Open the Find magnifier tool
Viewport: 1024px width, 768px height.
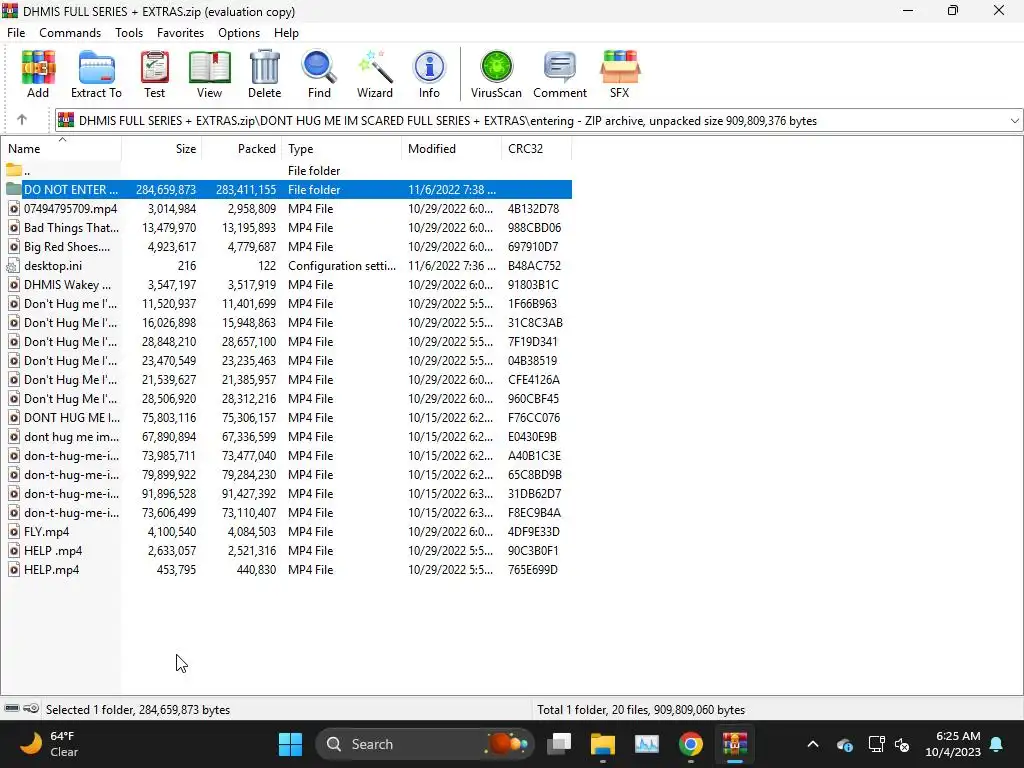(319, 74)
